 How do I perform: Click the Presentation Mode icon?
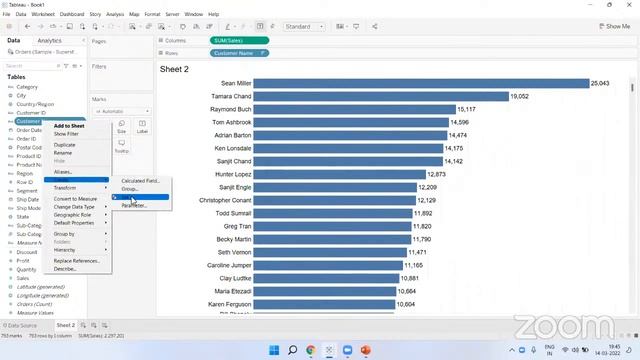pos(356,27)
